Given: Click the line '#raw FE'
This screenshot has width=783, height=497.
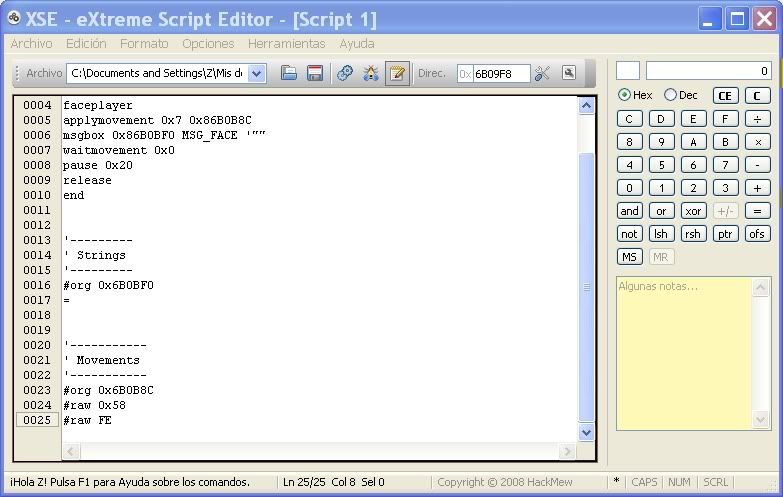Looking at the screenshot, I should click(x=87, y=420).
